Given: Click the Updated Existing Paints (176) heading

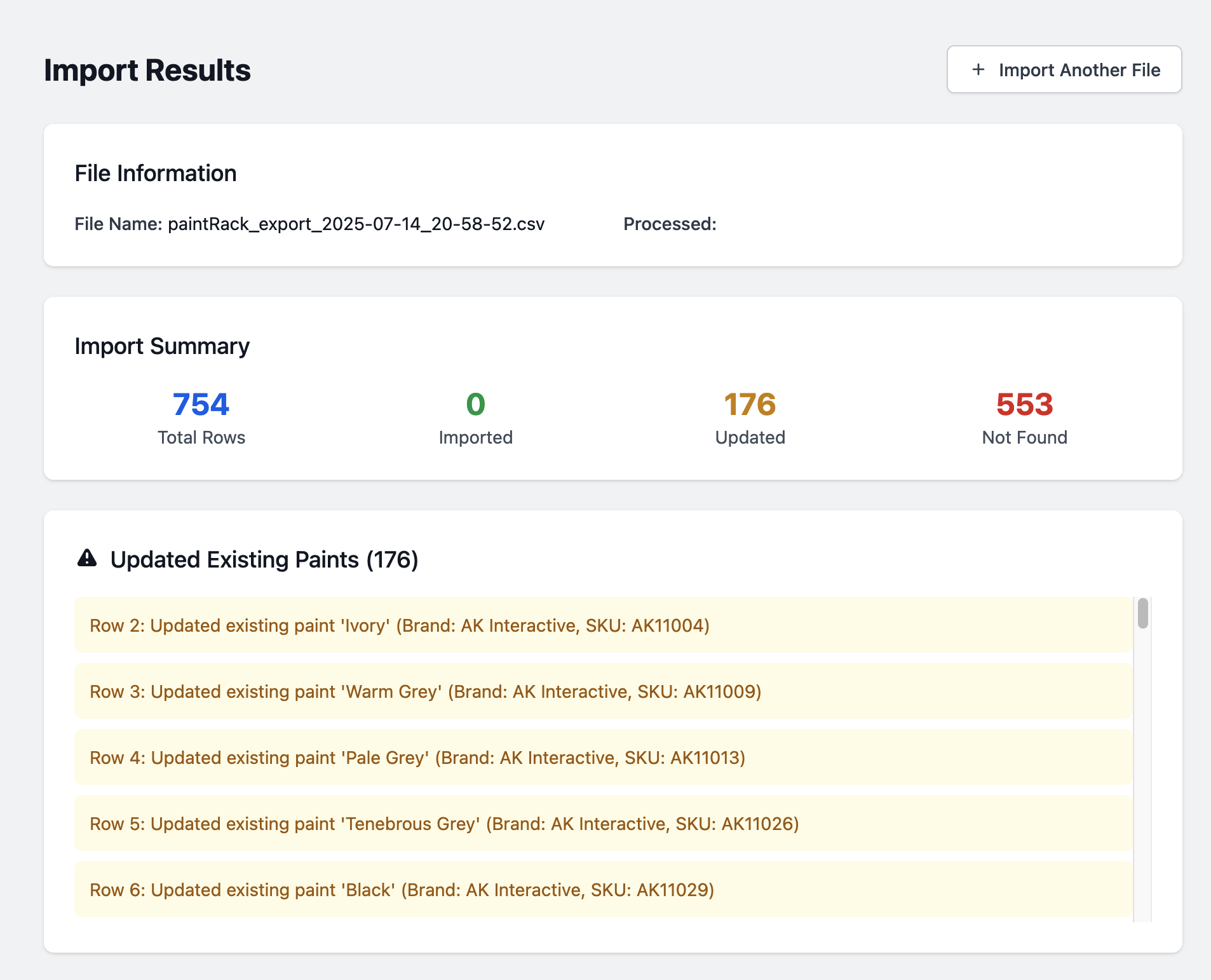Looking at the screenshot, I should 264,560.
